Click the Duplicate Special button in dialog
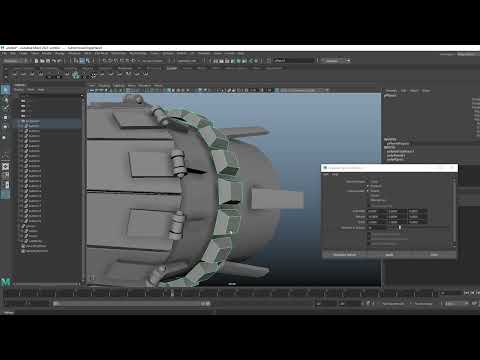Viewport: 480px width, 360px height. pos(345,255)
